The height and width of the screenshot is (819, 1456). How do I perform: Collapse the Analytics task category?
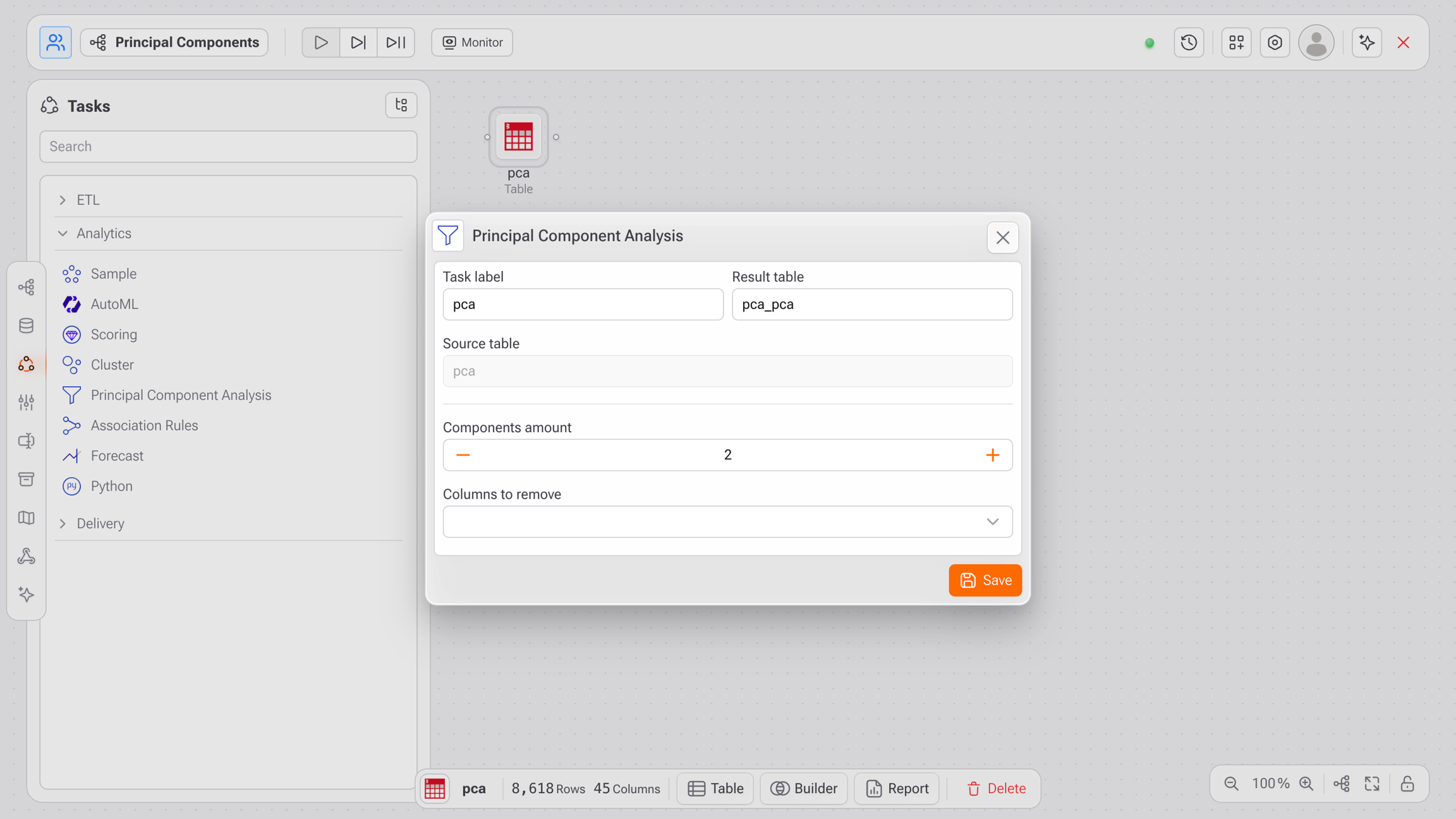pyautogui.click(x=104, y=233)
